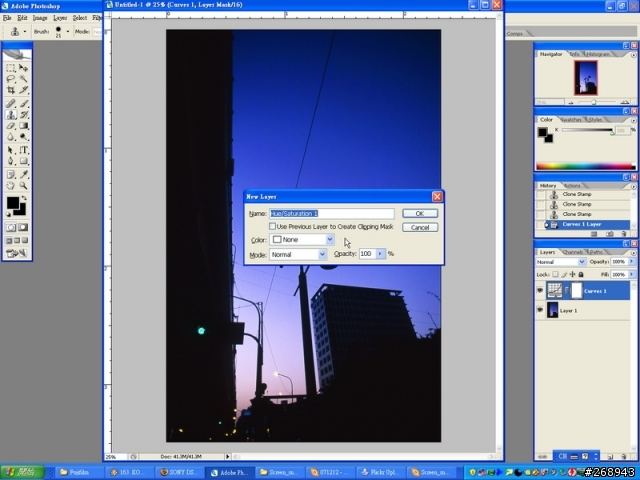This screenshot has height=480, width=640.
Task: Switch to Standard editing mode
Action: pyautogui.click(x=11, y=227)
